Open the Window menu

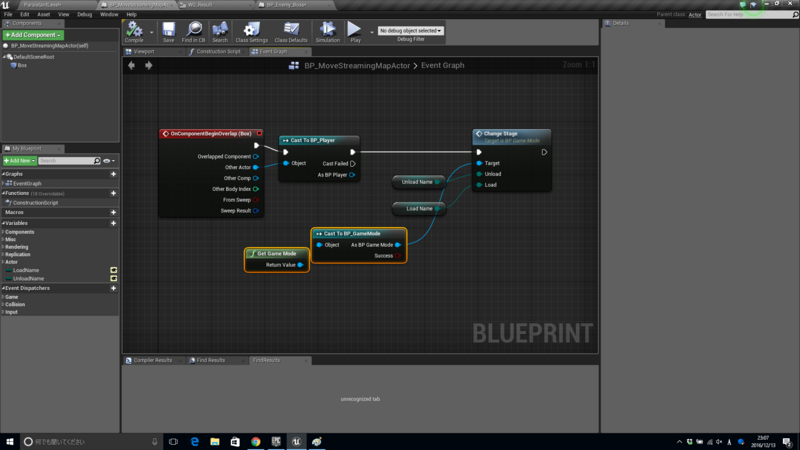[109, 14]
